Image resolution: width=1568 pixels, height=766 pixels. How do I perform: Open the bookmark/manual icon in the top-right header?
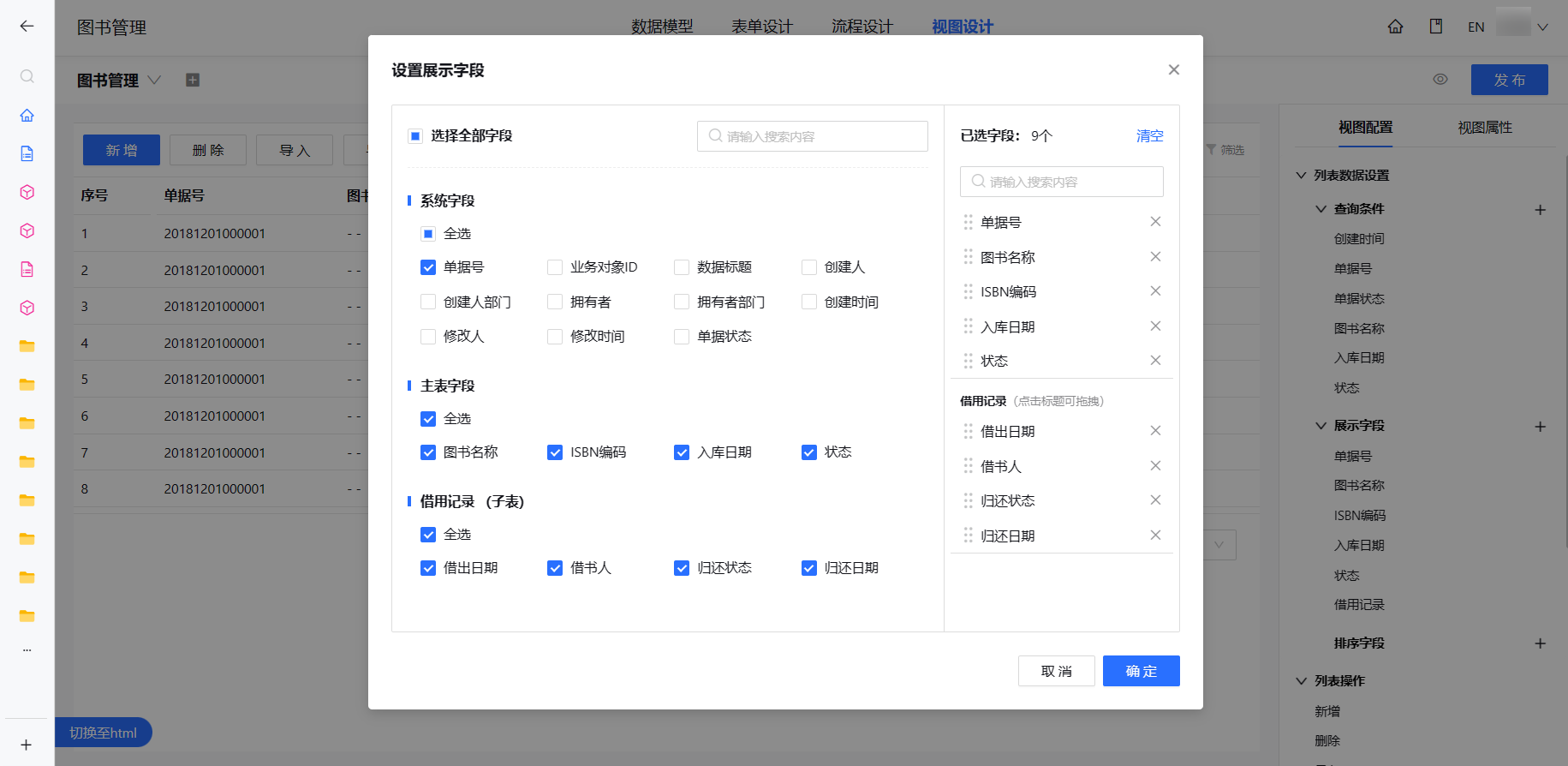pos(1436,27)
